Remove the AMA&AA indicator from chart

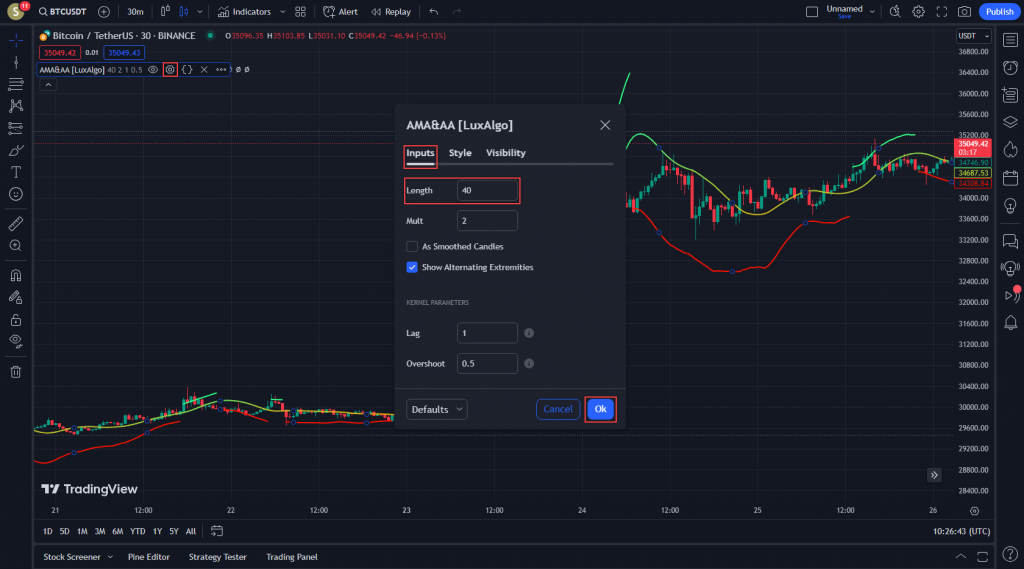(204, 69)
